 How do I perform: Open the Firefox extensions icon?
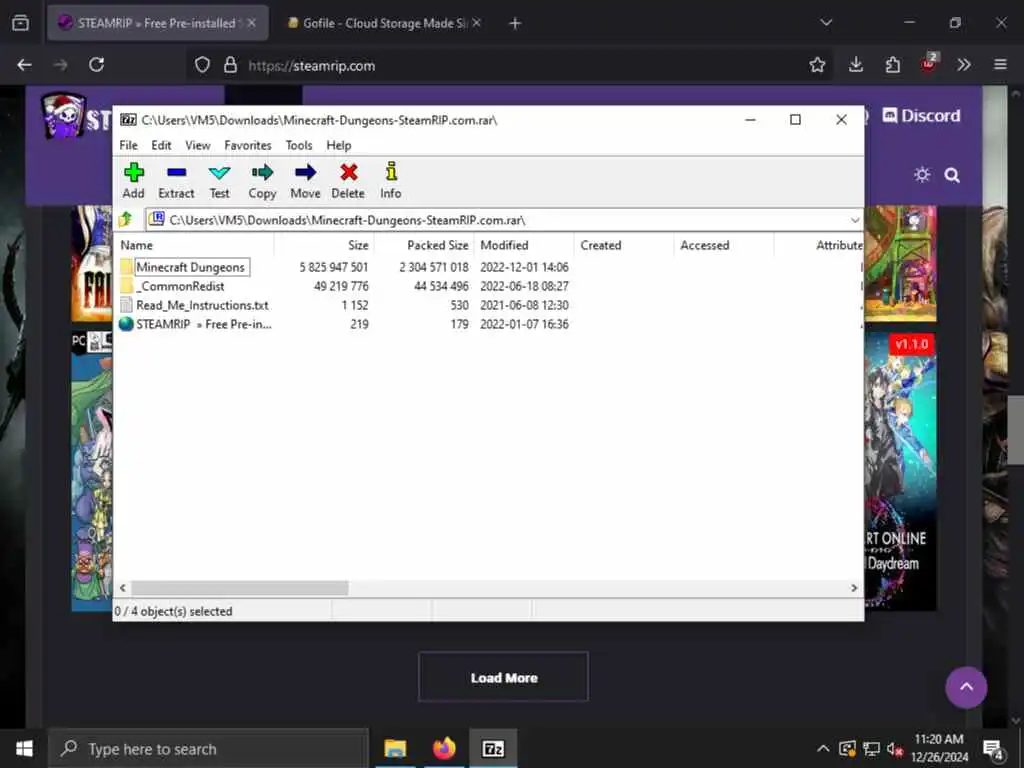click(x=892, y=65)
